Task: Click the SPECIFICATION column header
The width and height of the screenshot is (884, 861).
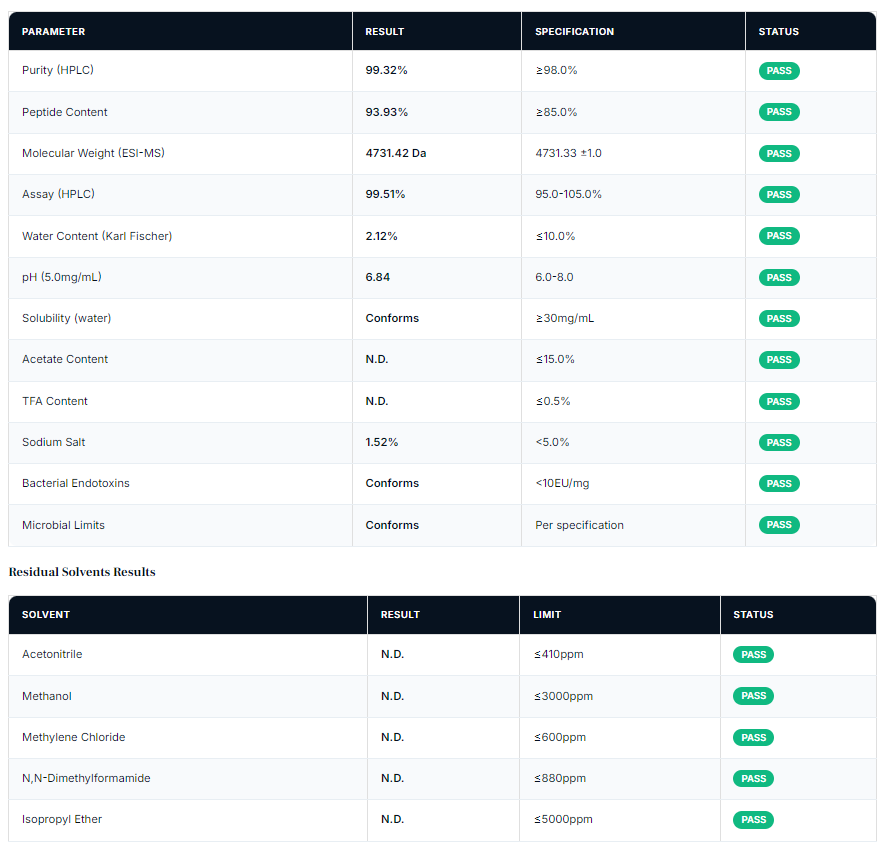Action: pos(574,32)
